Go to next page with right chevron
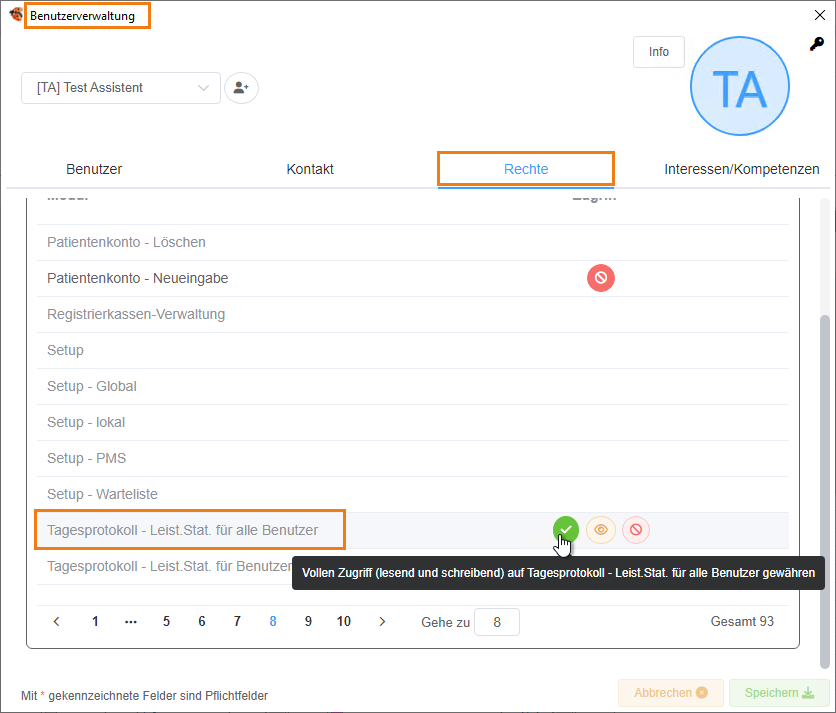This screenshot has height=713, width=836. 382,622
